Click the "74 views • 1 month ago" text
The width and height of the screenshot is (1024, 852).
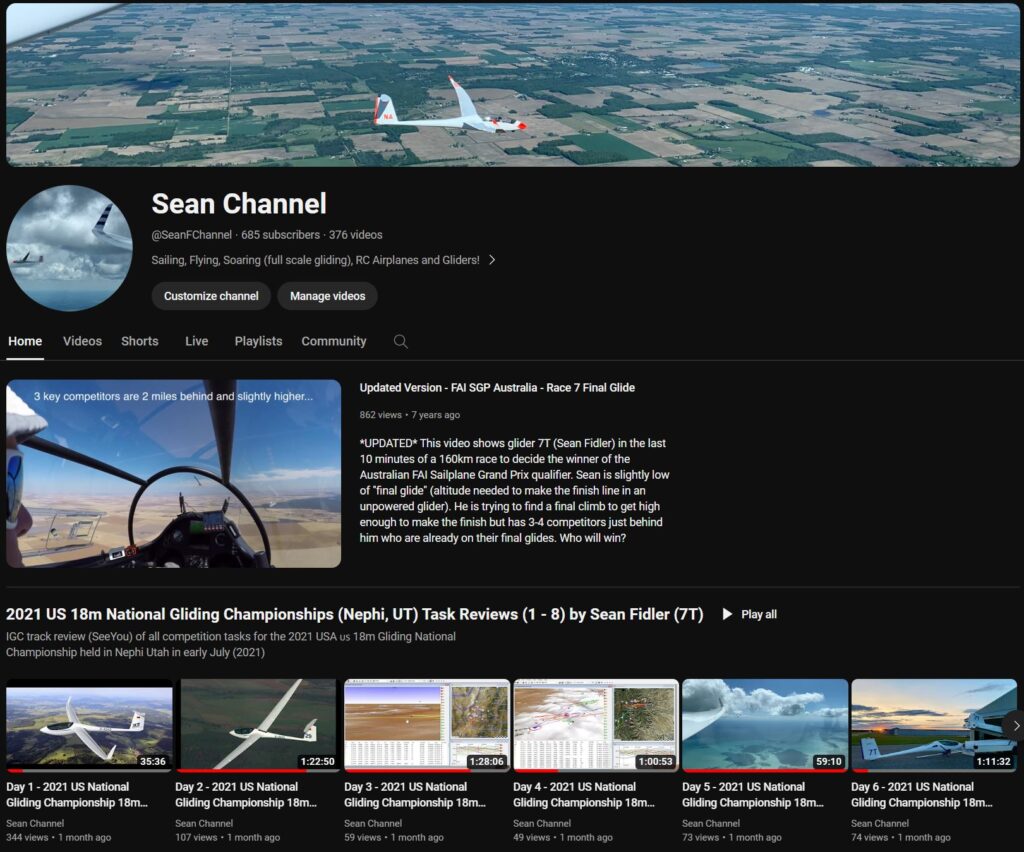(x=901, y=838)
